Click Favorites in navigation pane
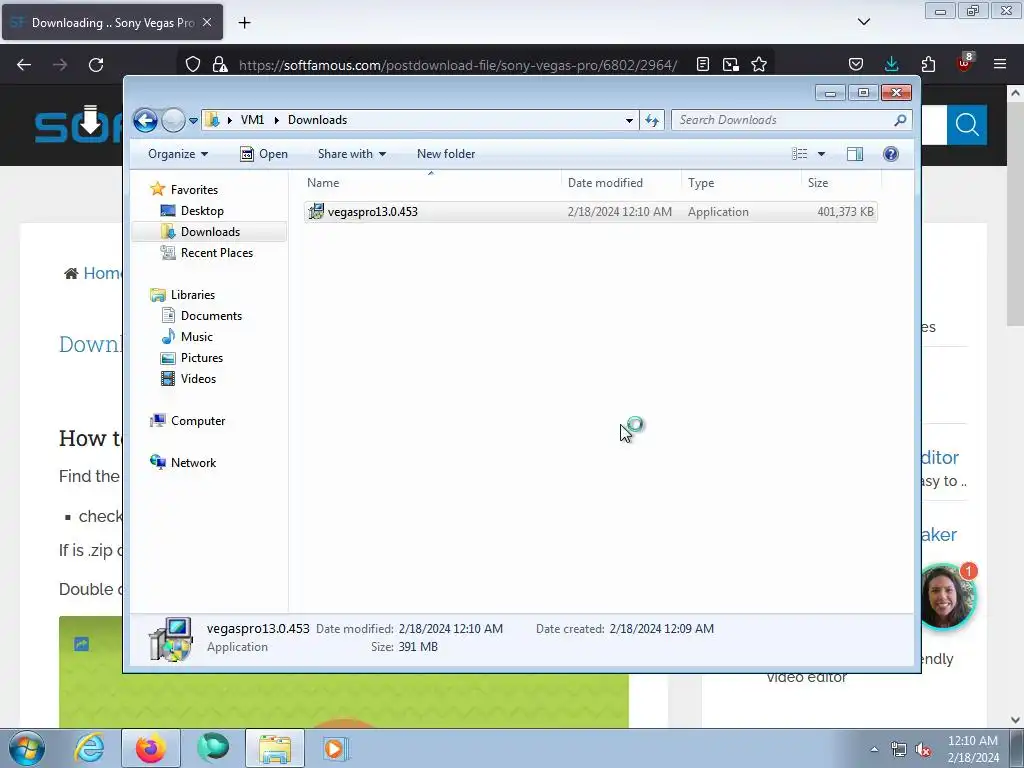The width and height of the screenshot is (1024, 768). coord(194,189)
